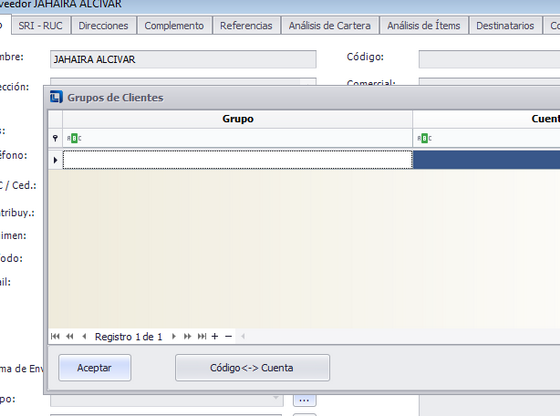Click the empty Grupo cell in first row
Viewport: 560px width, 416px height.
coord(238,160)
